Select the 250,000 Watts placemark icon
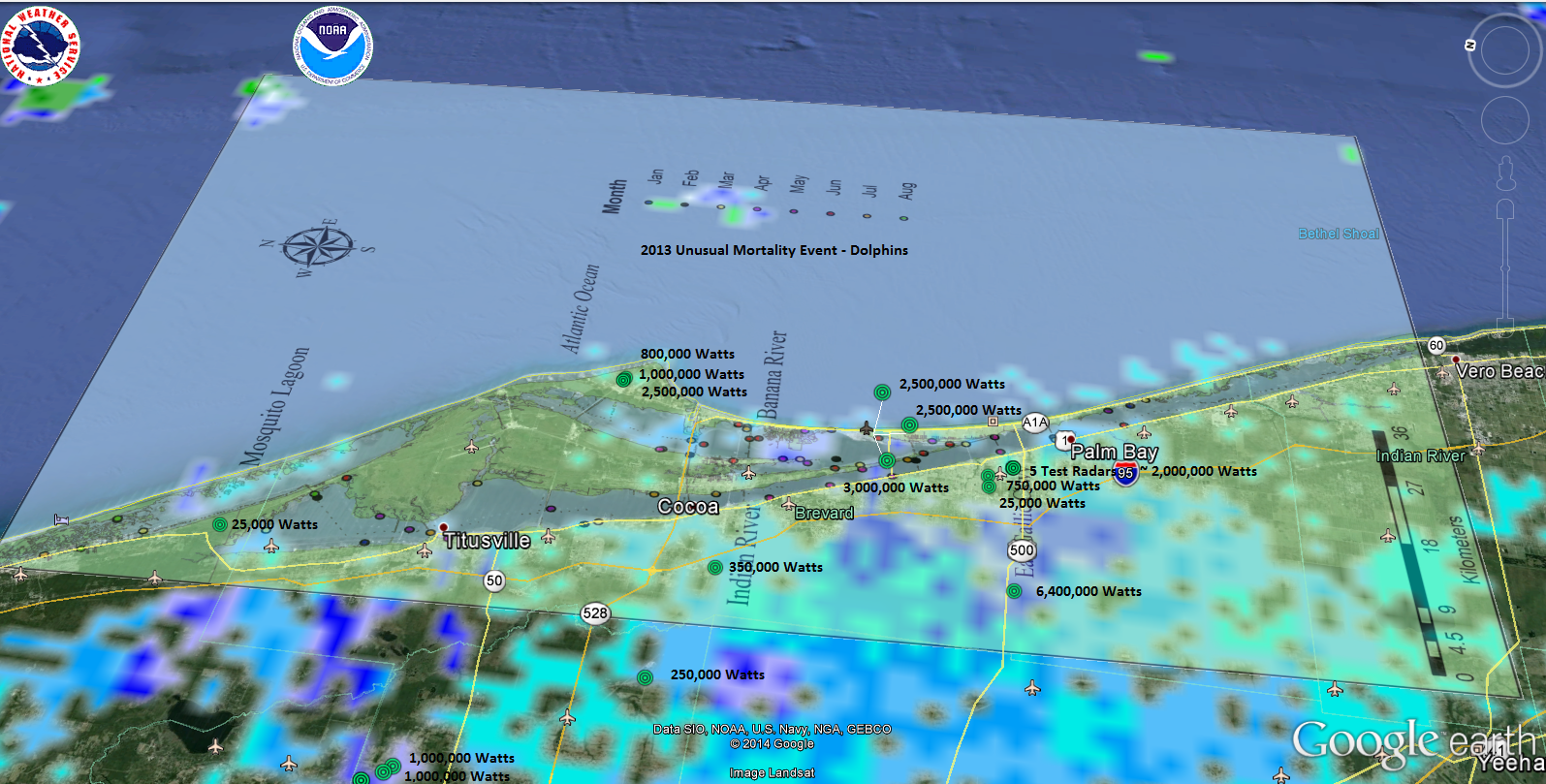 (x=645, y=676)
